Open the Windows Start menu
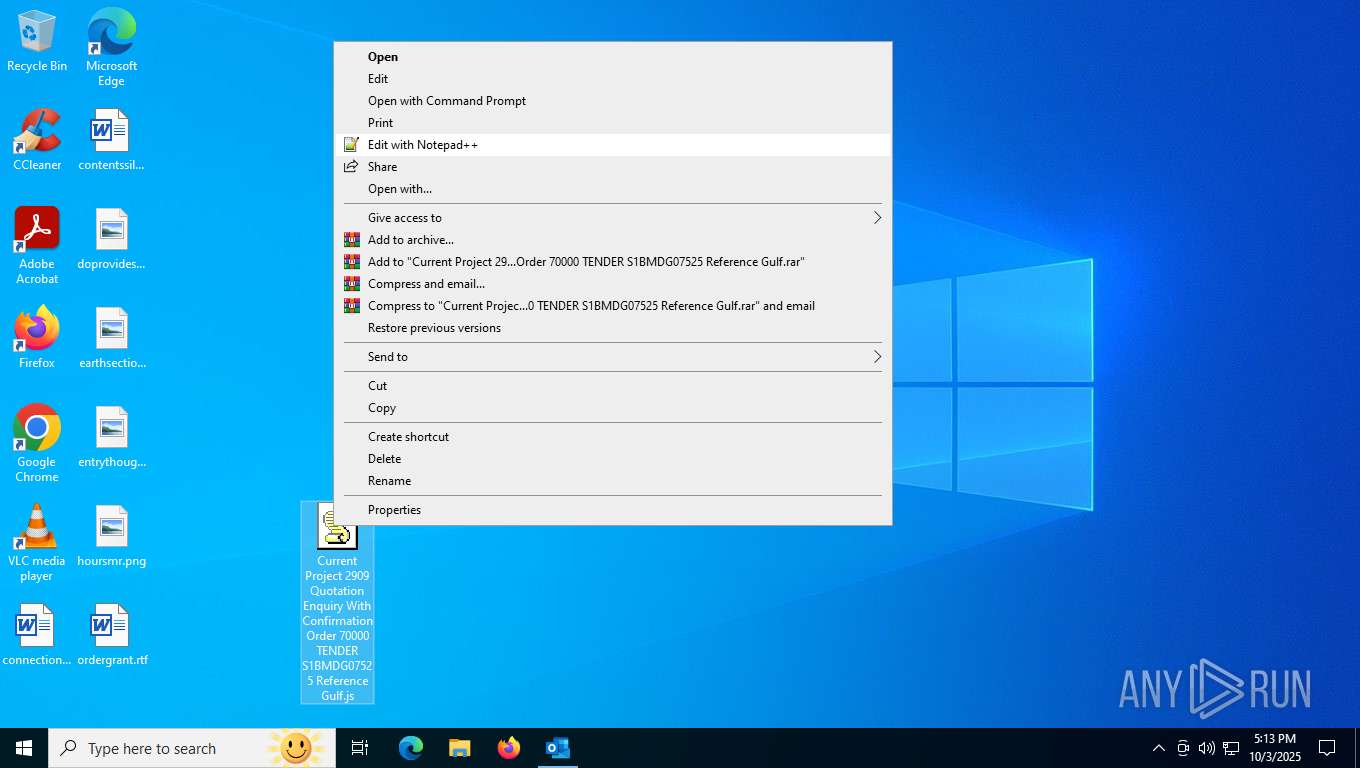Screen dimensions: 1360x768 point(24,748)
